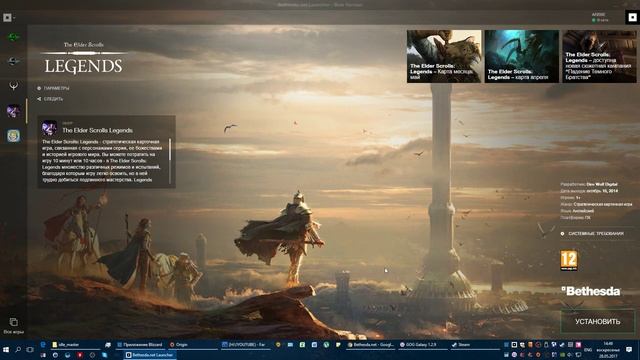Image resolution: width=640 pixels, height=360 pixels.
Task: Switch to the Origin window
Action: pyautogui.click(x=192, y=345)
